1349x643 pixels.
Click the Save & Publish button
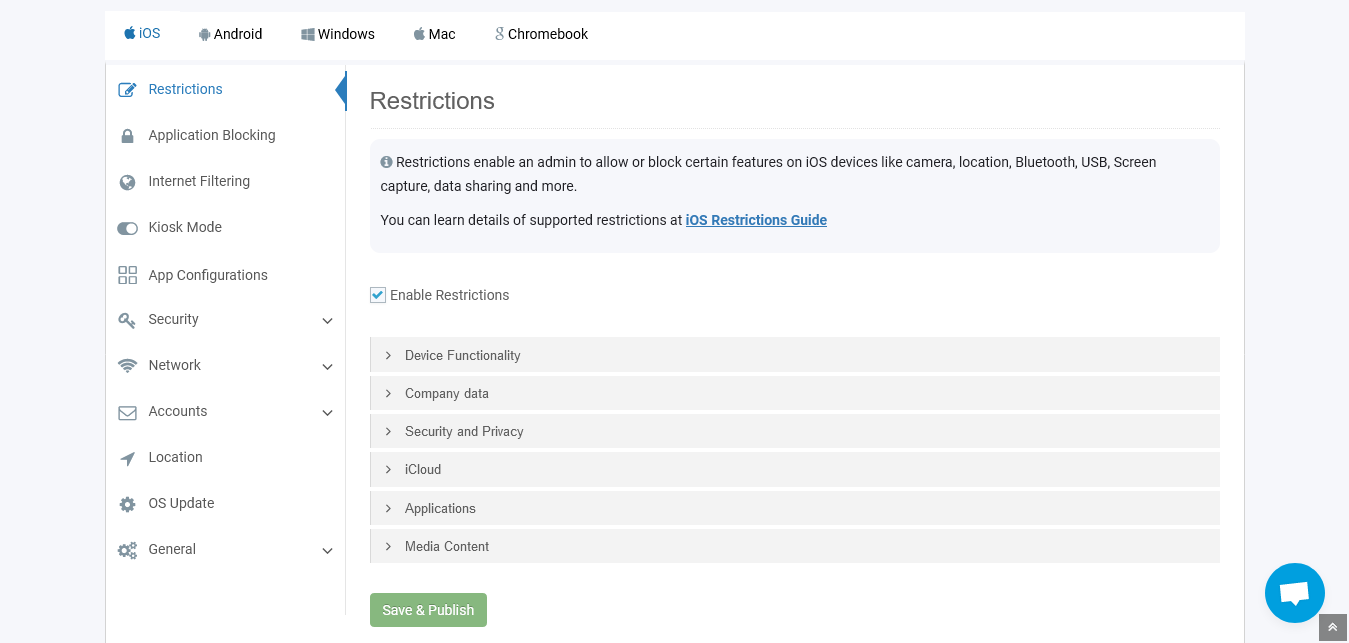tap(428, 610)
